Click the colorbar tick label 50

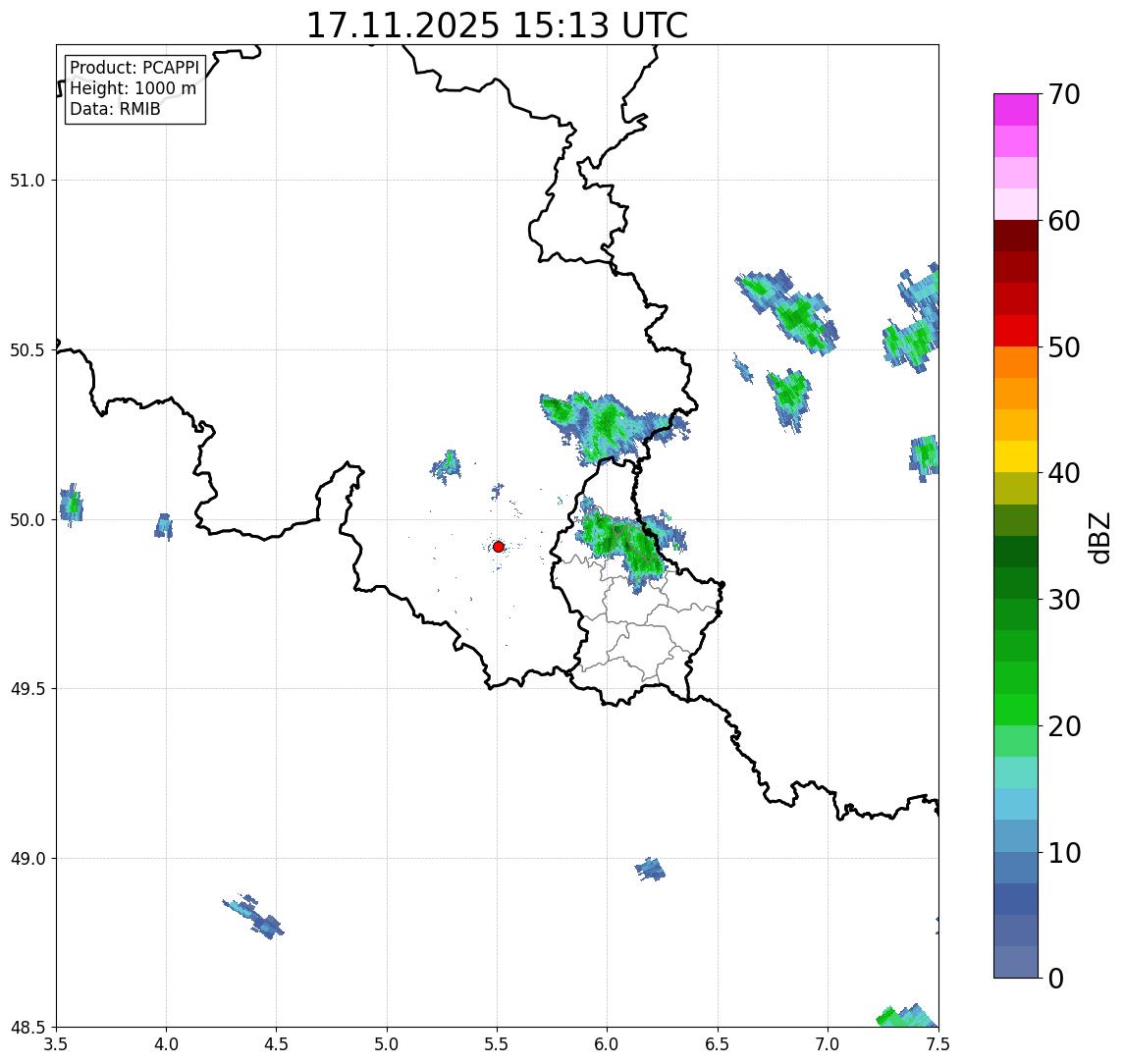(x=1064, y=347)
